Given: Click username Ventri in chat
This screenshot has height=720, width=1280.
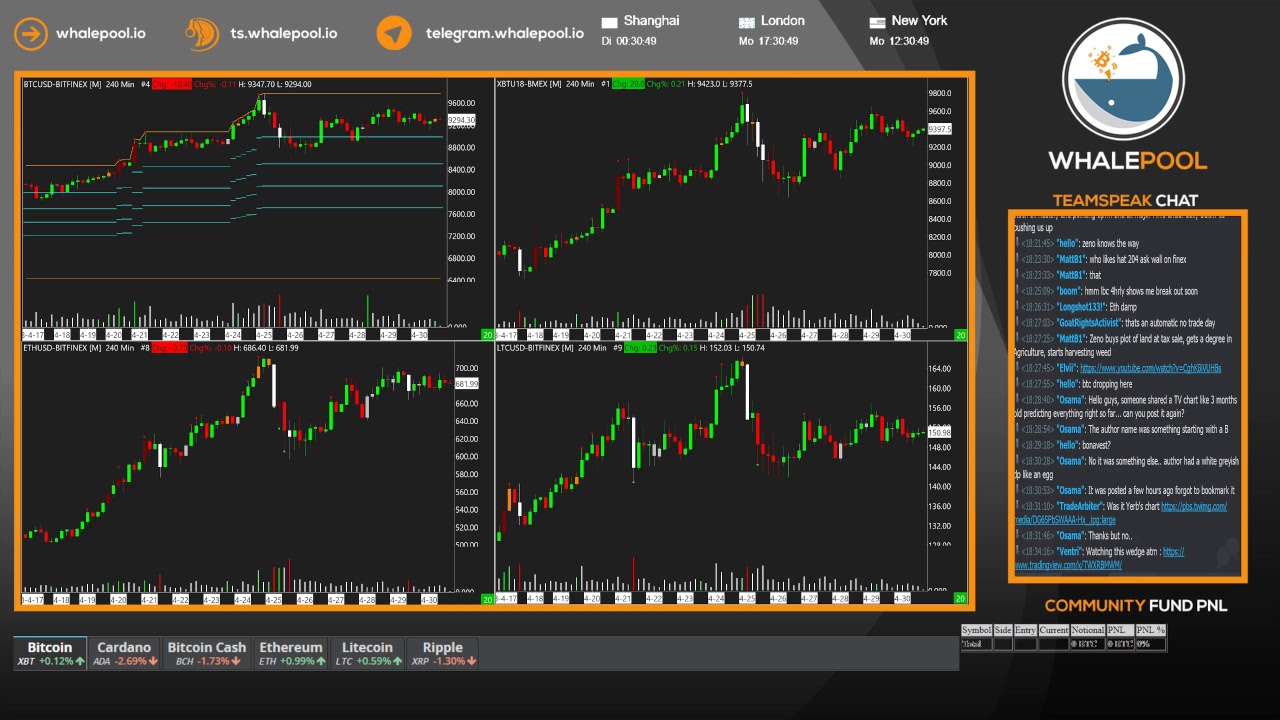Looking at the screenshot, I should [x=1069, y=552].
